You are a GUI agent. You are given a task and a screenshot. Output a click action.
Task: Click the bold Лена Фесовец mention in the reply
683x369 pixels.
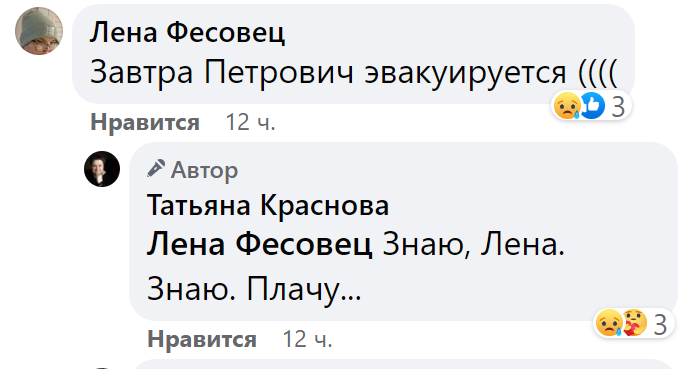(260, 244)
